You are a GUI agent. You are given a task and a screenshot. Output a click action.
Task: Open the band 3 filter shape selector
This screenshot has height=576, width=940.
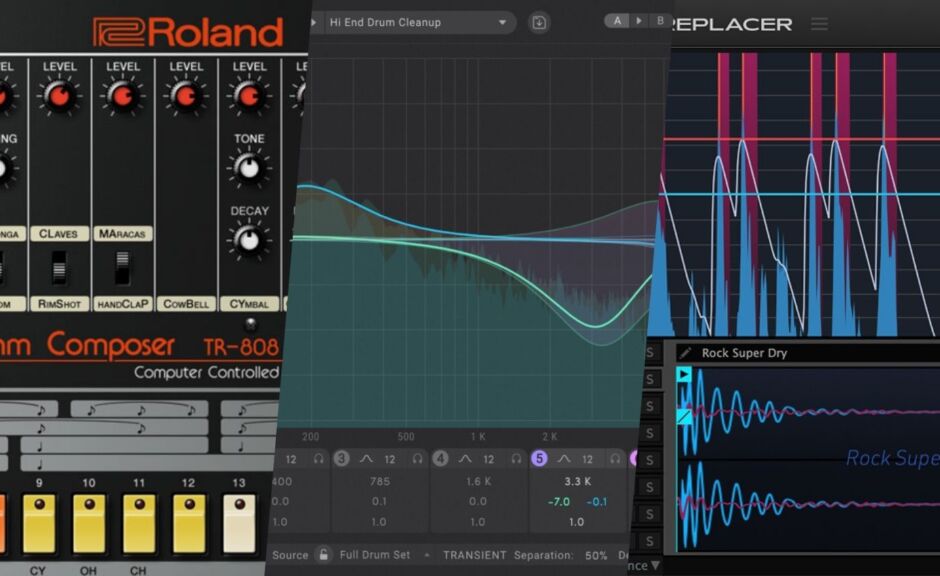click(366, 459)
